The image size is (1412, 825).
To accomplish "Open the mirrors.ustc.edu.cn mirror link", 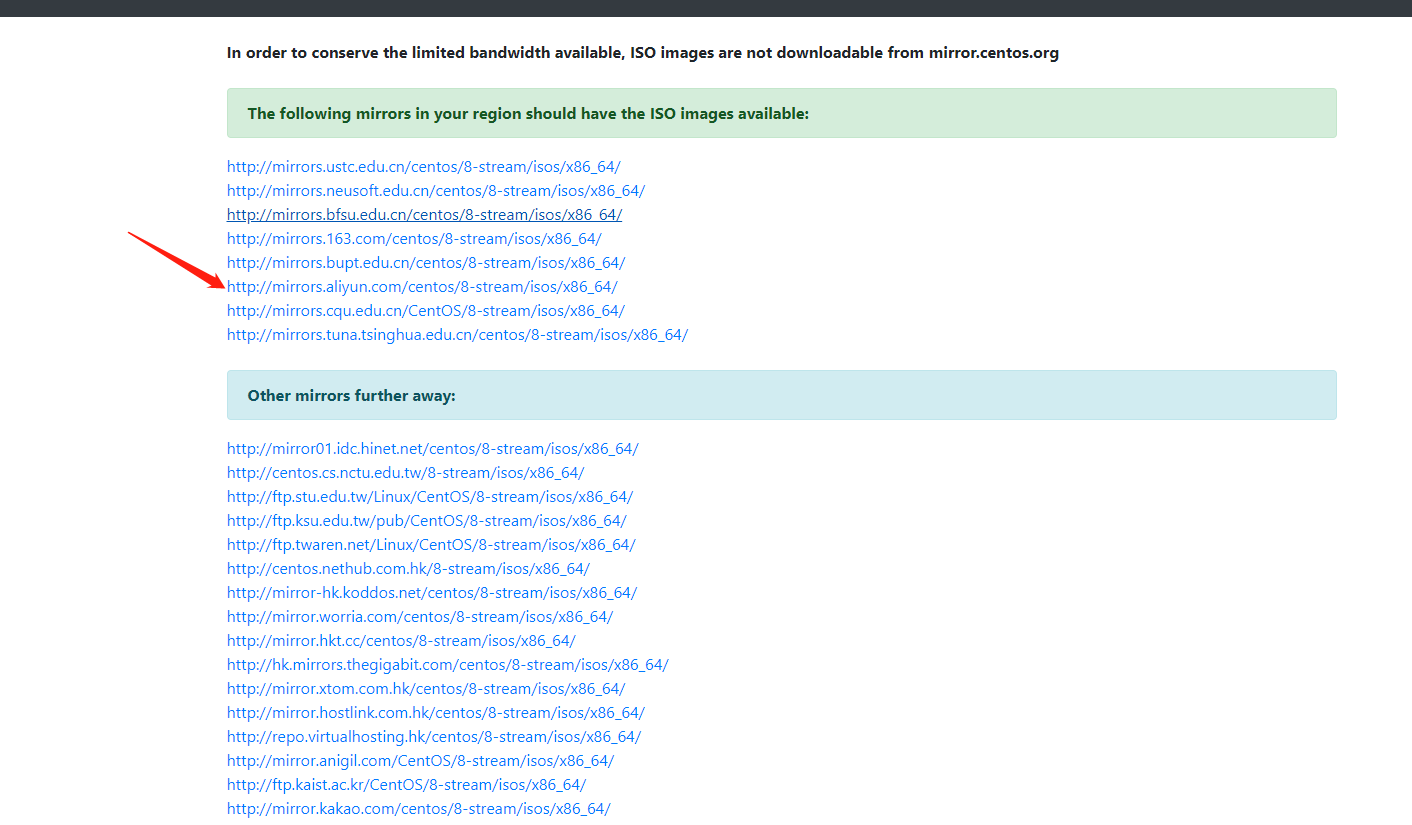I will coord(423,167).
